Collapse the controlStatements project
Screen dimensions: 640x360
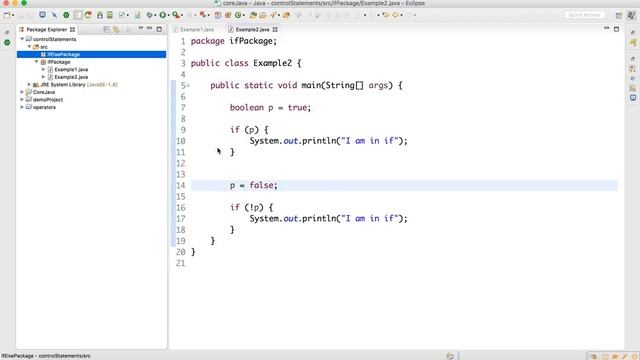(22, 39)
